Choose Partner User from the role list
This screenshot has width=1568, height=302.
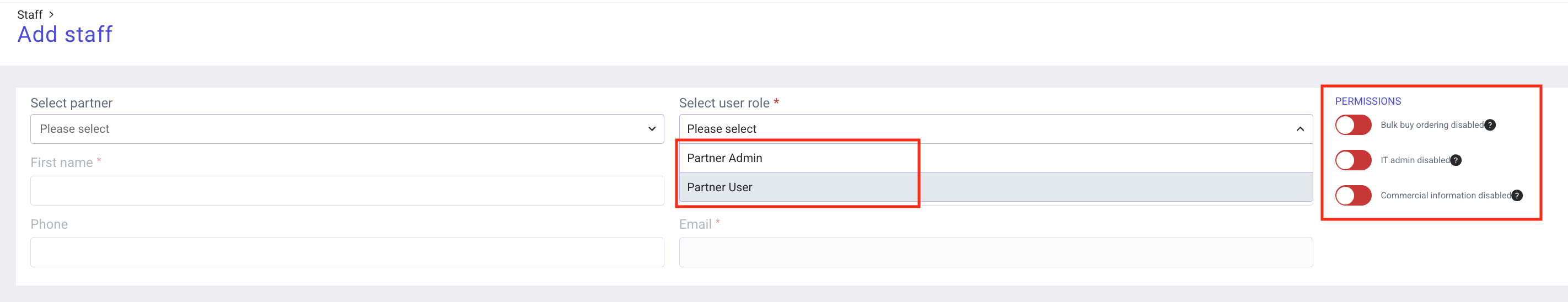click(719, 187)
